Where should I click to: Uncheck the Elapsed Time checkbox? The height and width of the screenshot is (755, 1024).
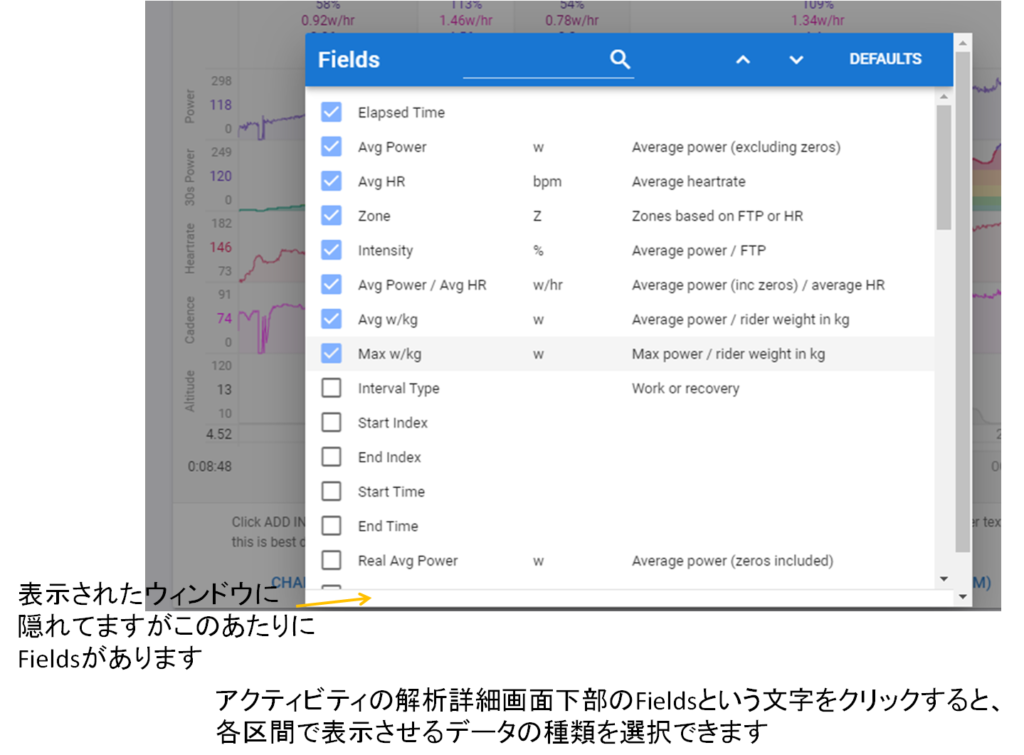click(331, 112)
